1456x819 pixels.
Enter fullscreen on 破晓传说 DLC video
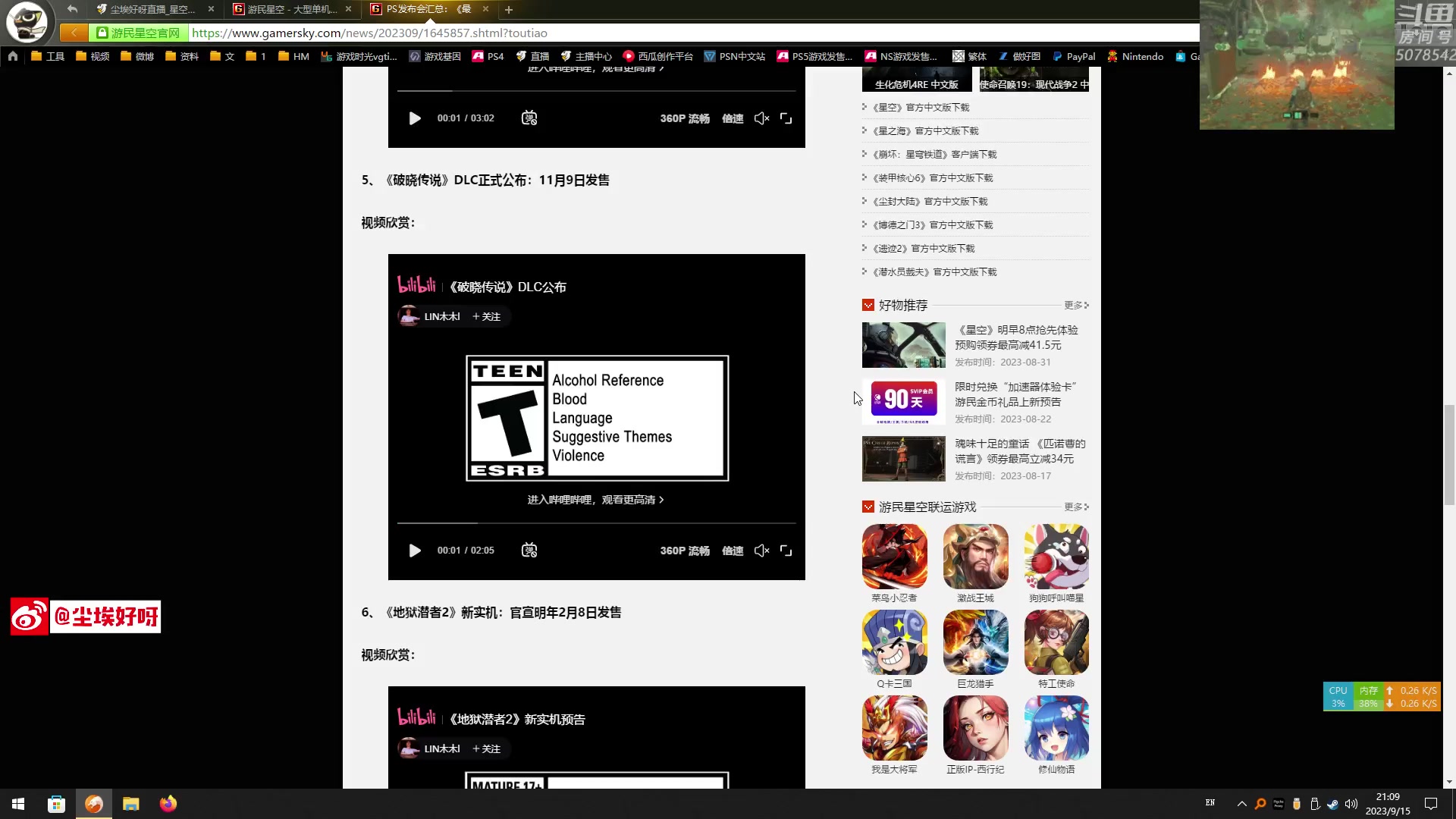click(786, 551)
